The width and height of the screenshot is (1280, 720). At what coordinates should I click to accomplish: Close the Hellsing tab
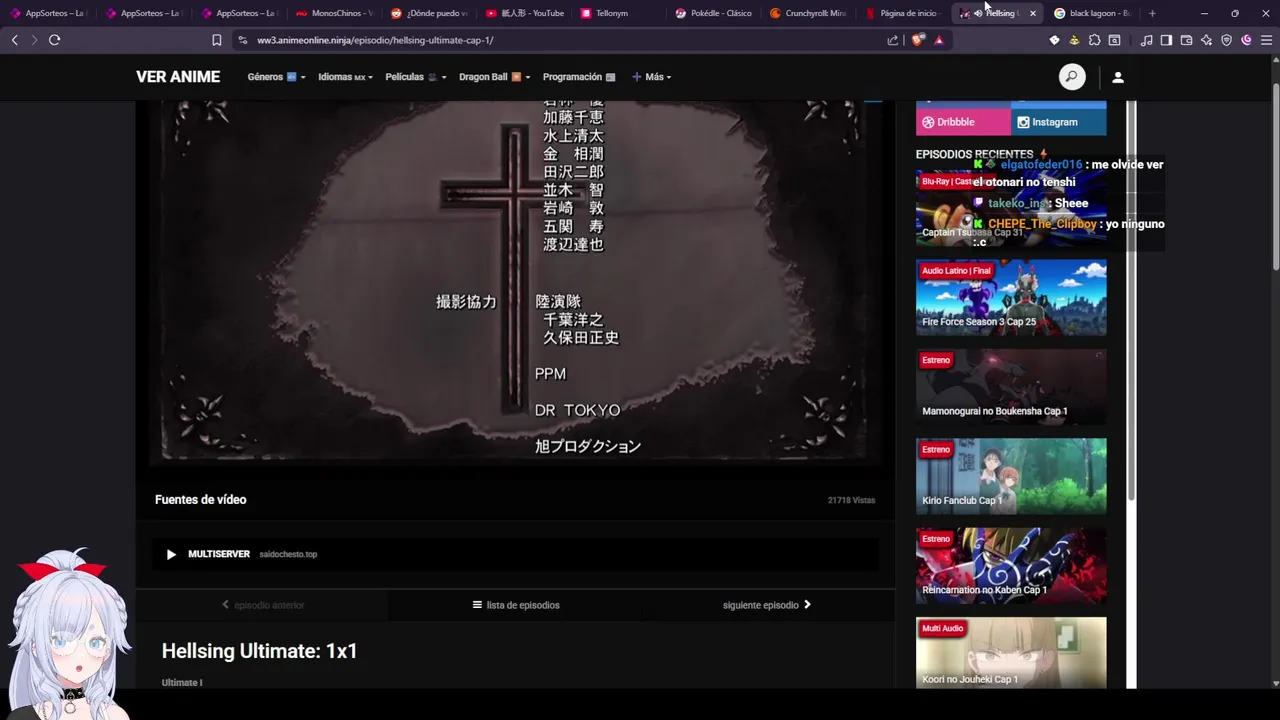click(1033, 13)
